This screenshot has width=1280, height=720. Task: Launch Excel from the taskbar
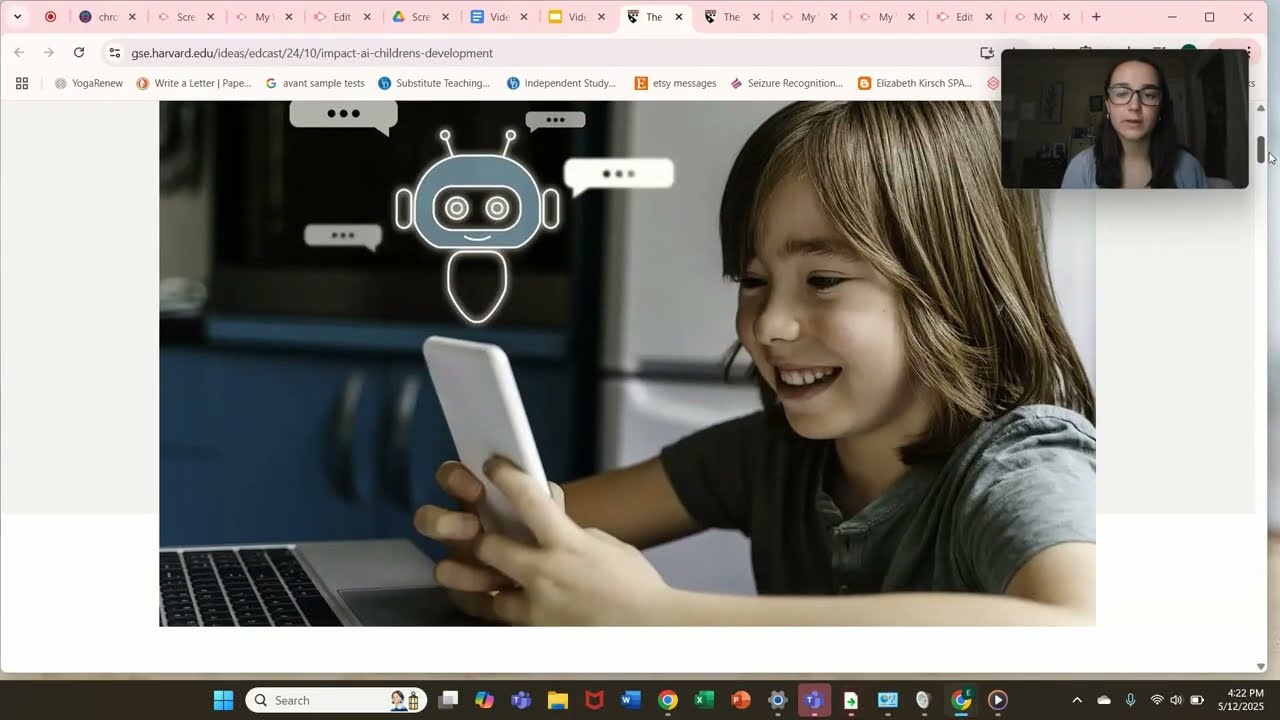[x=704, y=700]
